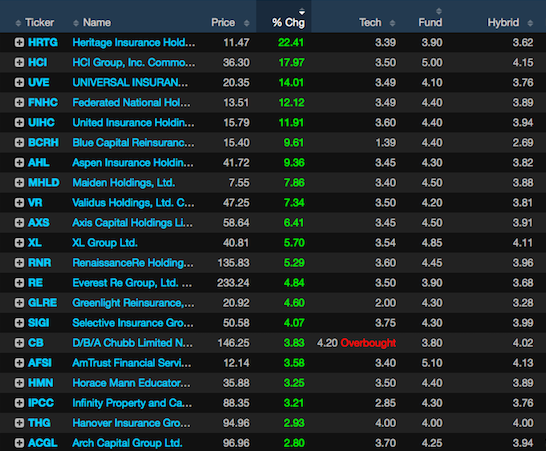546x451 pixels.
Task: Expand the VR row plus icon
Action: click(x=19, y=203)
